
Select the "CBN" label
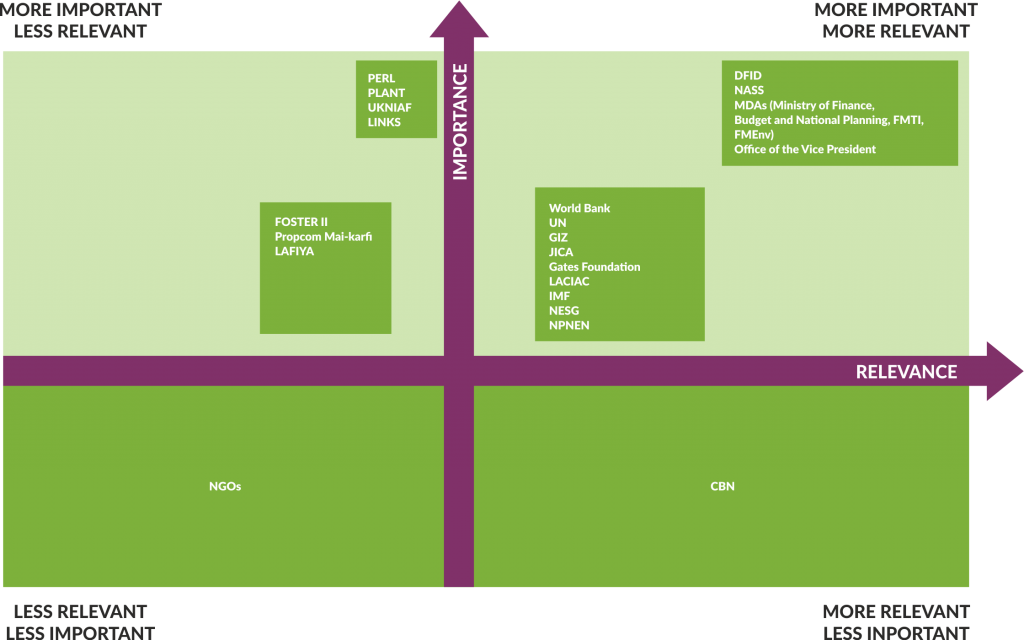(722, 487)
